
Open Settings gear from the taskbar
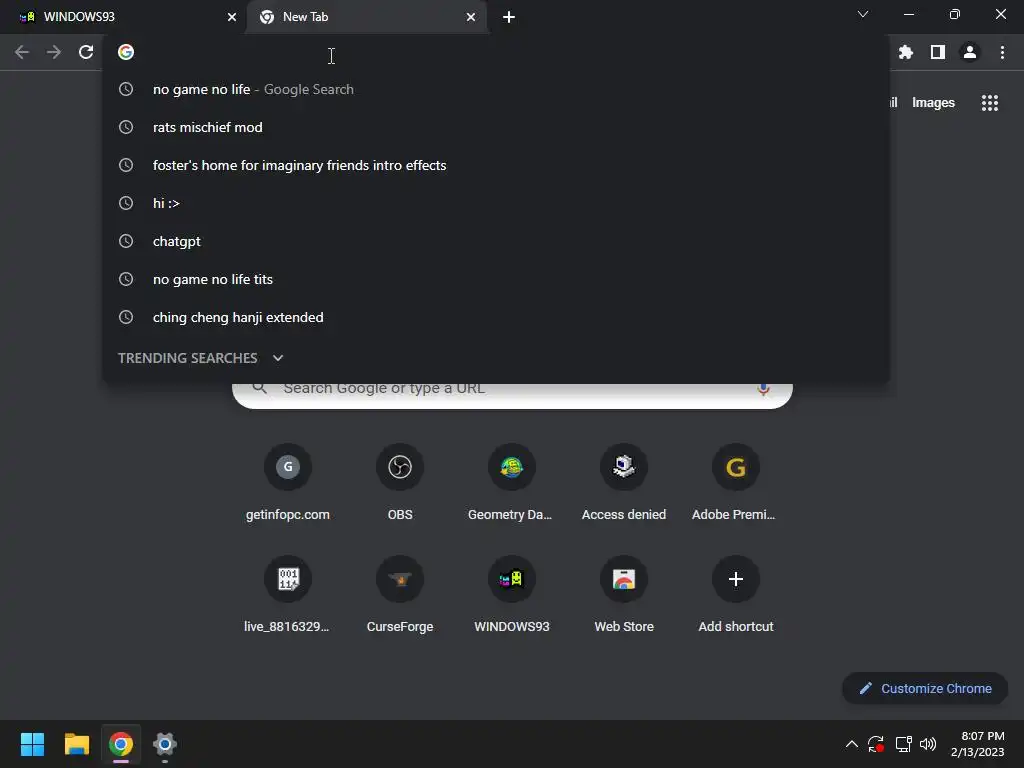[x=165, y=744]
